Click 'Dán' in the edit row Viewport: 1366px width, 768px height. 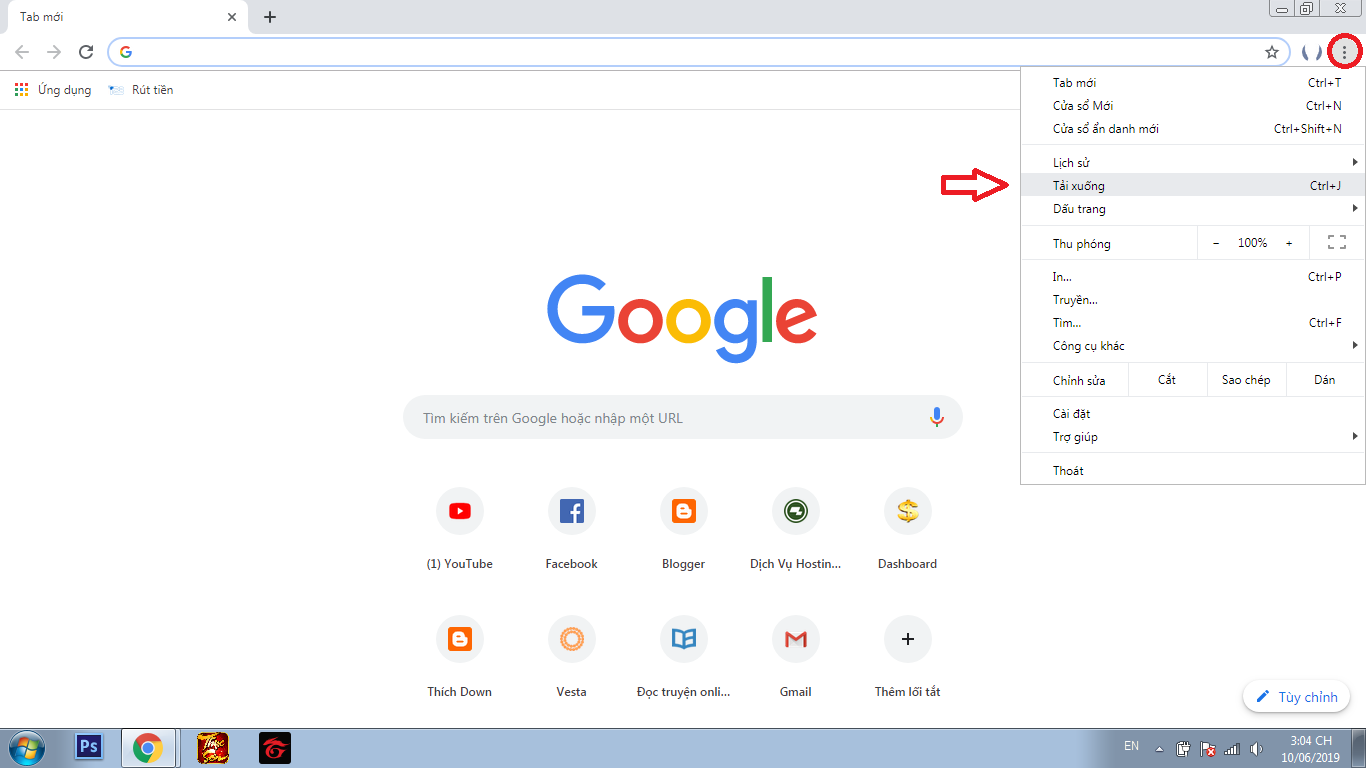tap(1325, 380)
